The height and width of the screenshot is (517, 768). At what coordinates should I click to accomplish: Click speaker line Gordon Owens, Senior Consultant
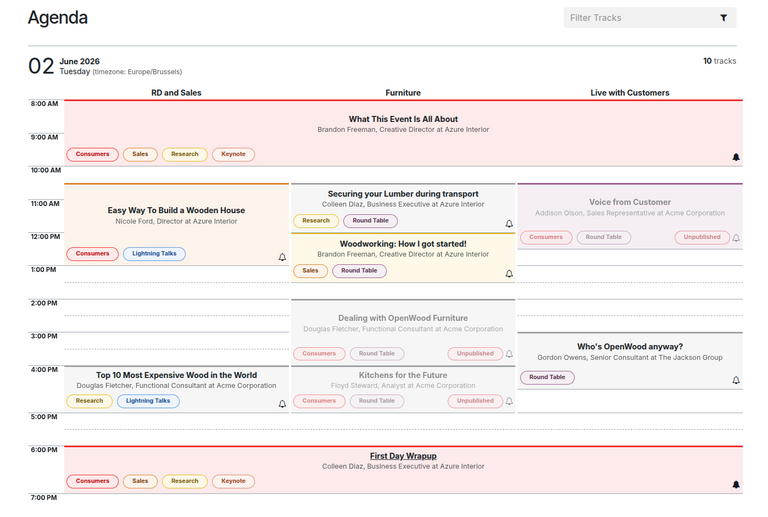630,357
